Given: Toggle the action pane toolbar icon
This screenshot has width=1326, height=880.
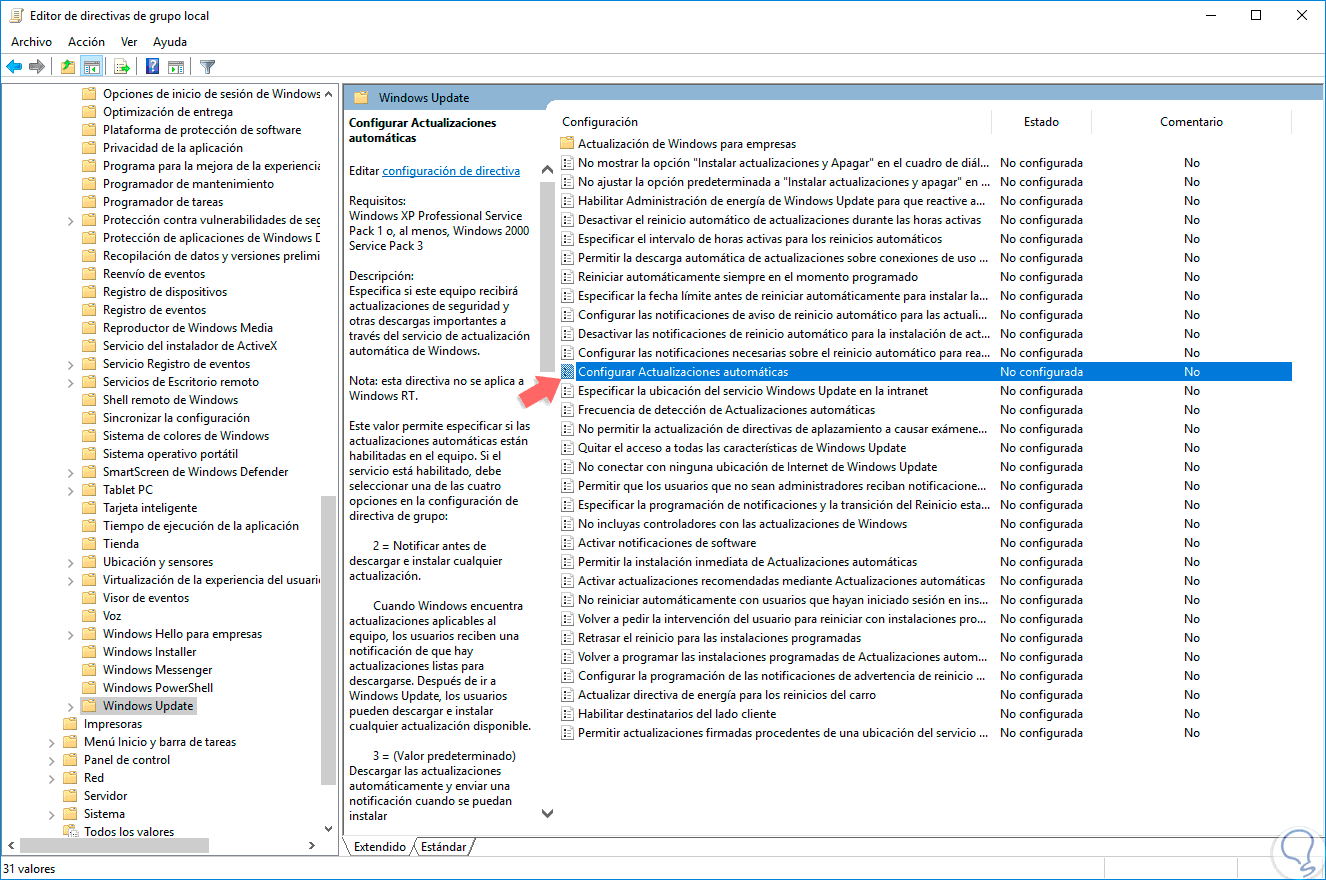Looking at the screenshot, I should pyautogui.click(x=176, y=67).
